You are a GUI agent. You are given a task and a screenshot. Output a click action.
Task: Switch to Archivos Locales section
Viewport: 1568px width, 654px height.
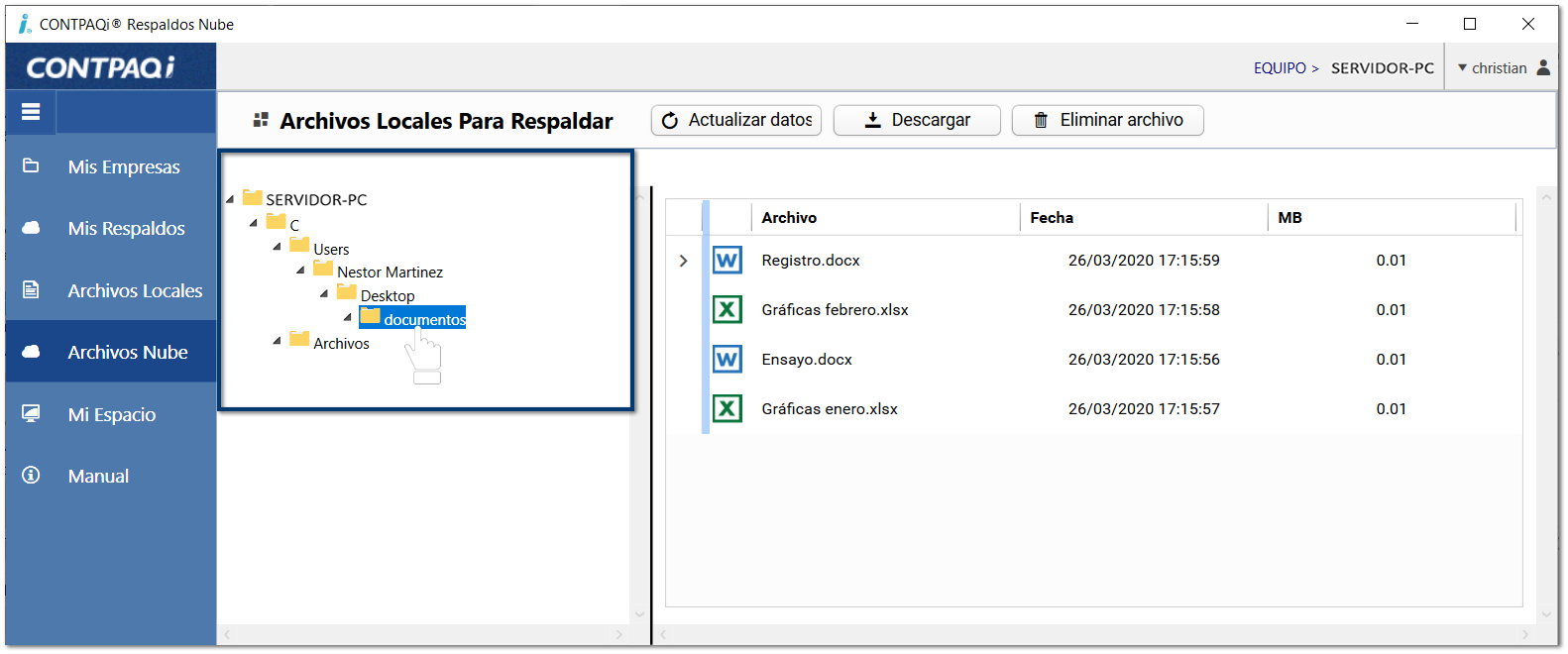pos(135,291)
